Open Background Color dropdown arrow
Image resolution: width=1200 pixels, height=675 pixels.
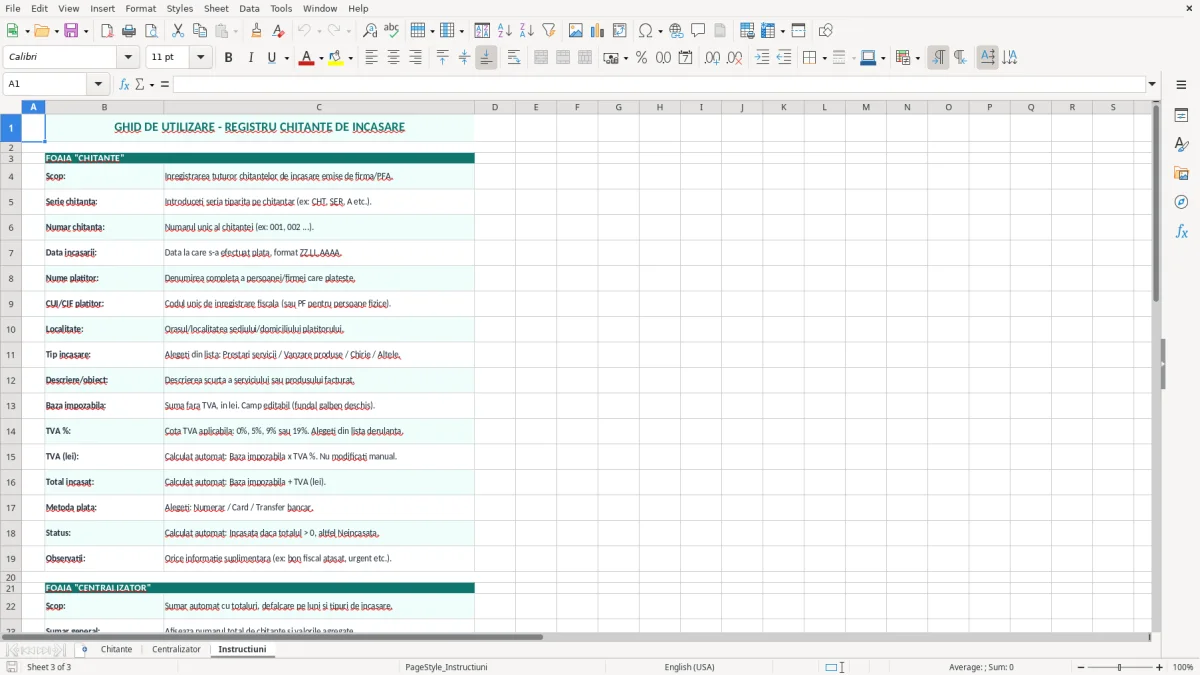pos(350,58)
